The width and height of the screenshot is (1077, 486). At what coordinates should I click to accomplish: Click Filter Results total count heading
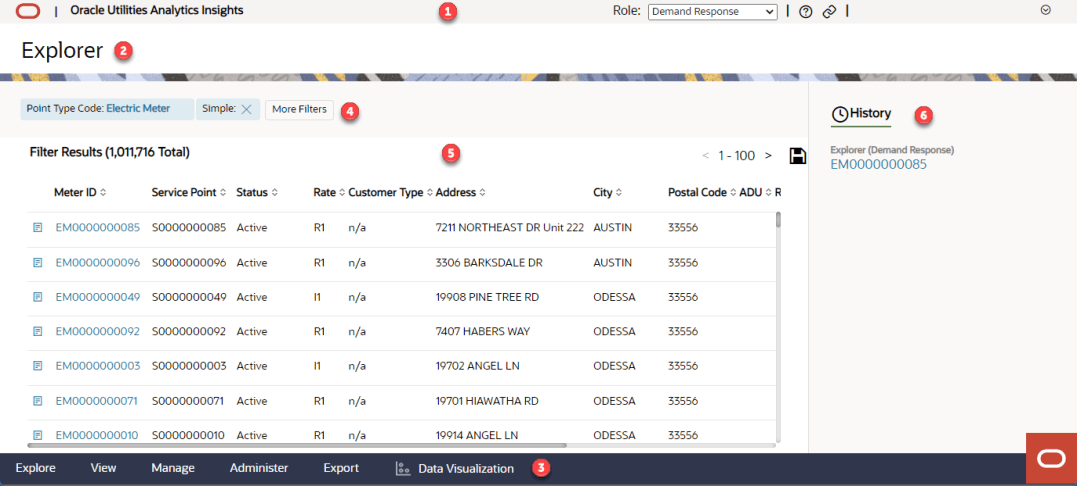[x=110, y=152]
